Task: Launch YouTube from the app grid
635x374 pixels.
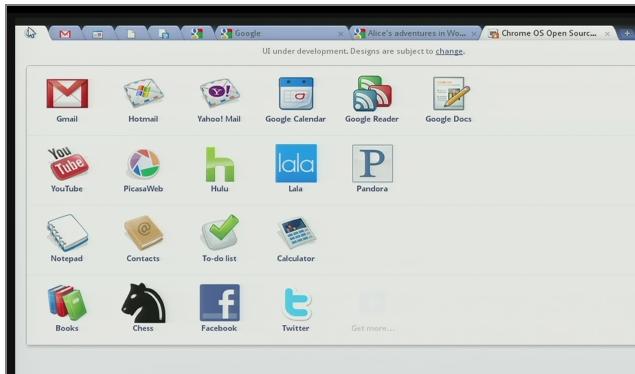Action: (x=68, y=163)
